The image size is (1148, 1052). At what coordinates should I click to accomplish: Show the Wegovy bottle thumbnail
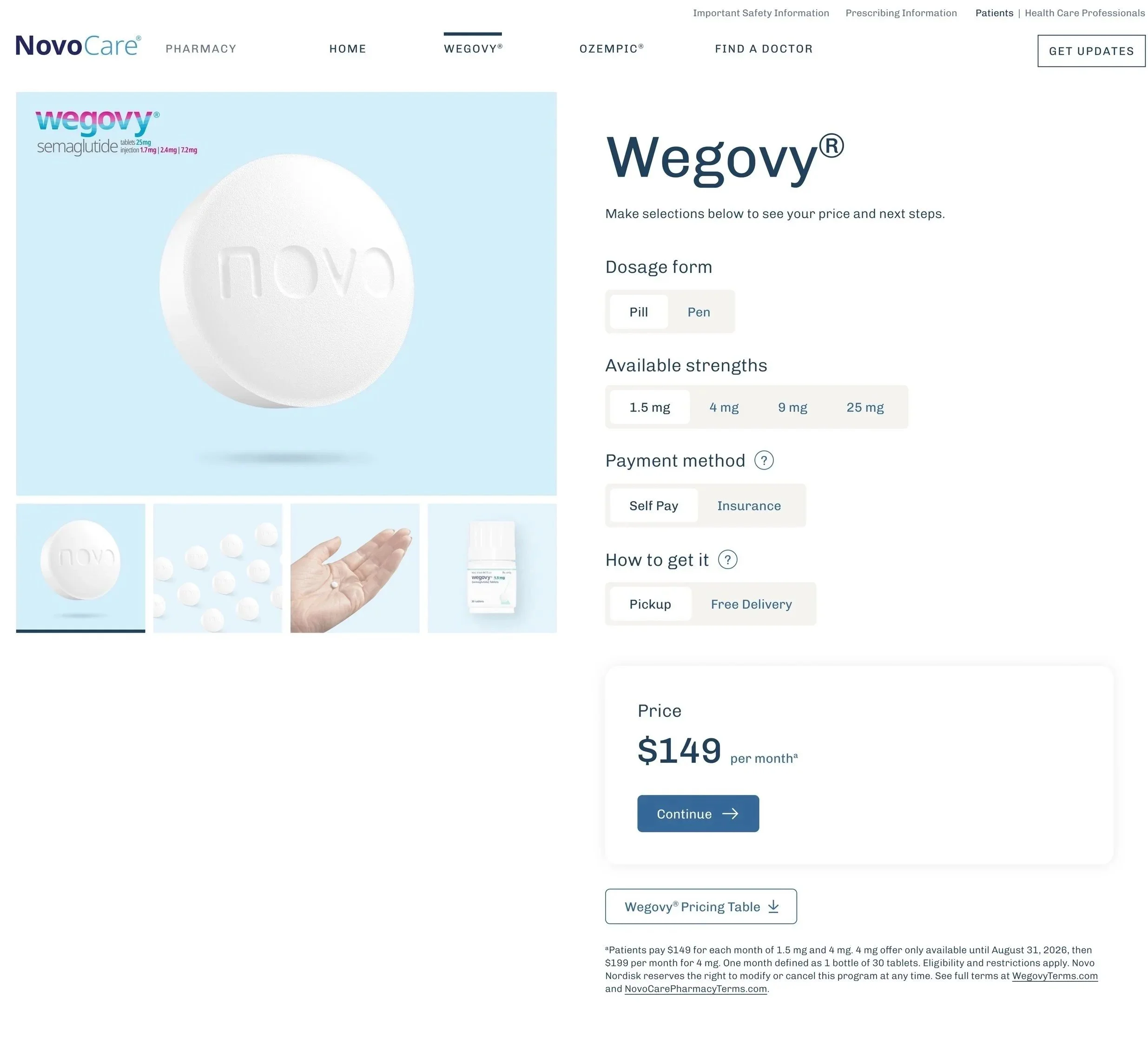click(492, 568)
